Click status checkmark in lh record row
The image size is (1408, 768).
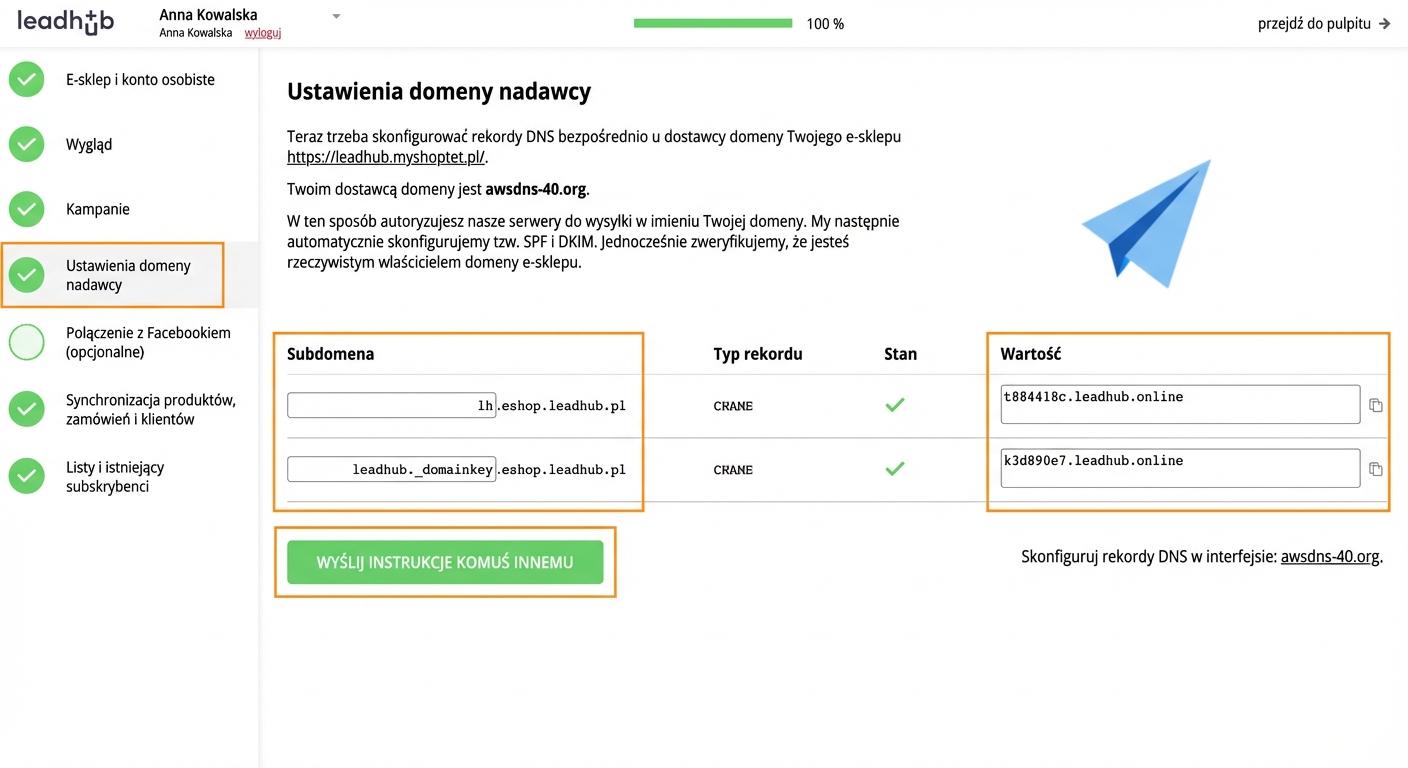pyautogui.click(x=895, y=405)
